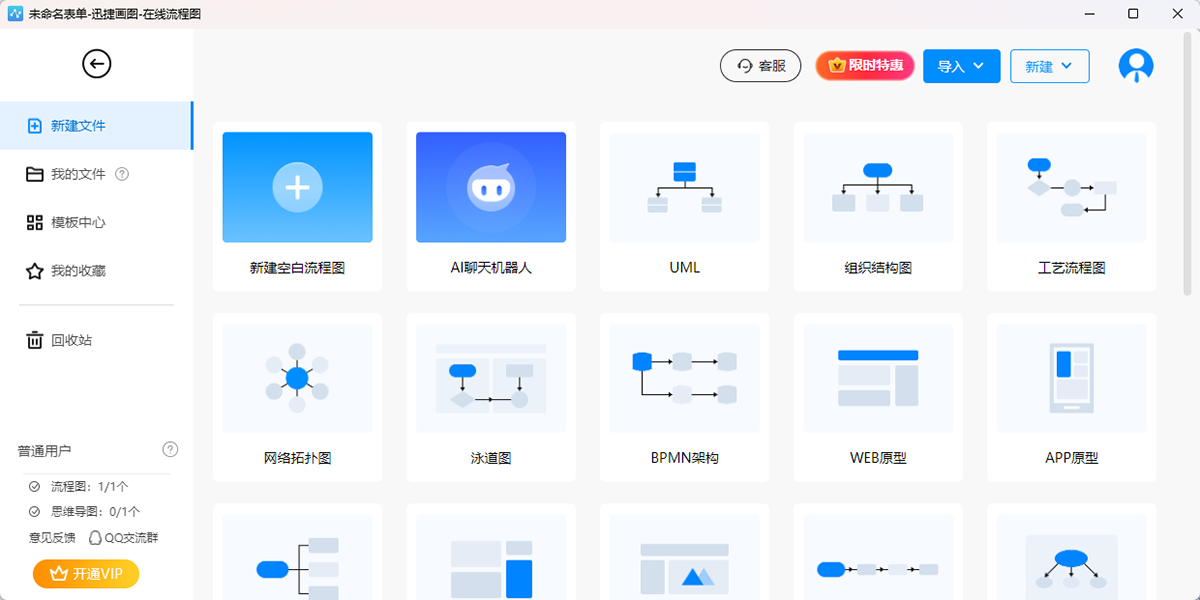Screen dimensions: 1200x600
Task: Click the 模板中心 grid icon
Action: 35,222
